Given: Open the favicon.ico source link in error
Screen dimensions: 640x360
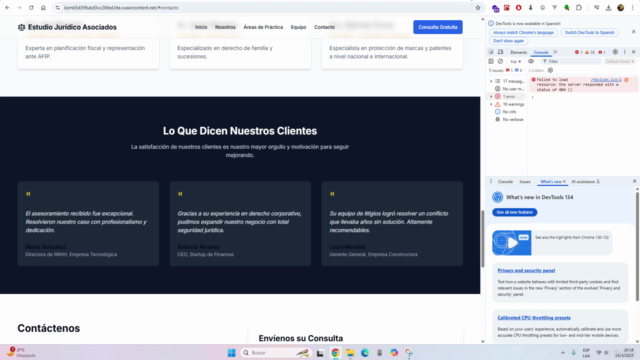Looking at the screenshot, I should click(606, 80).
